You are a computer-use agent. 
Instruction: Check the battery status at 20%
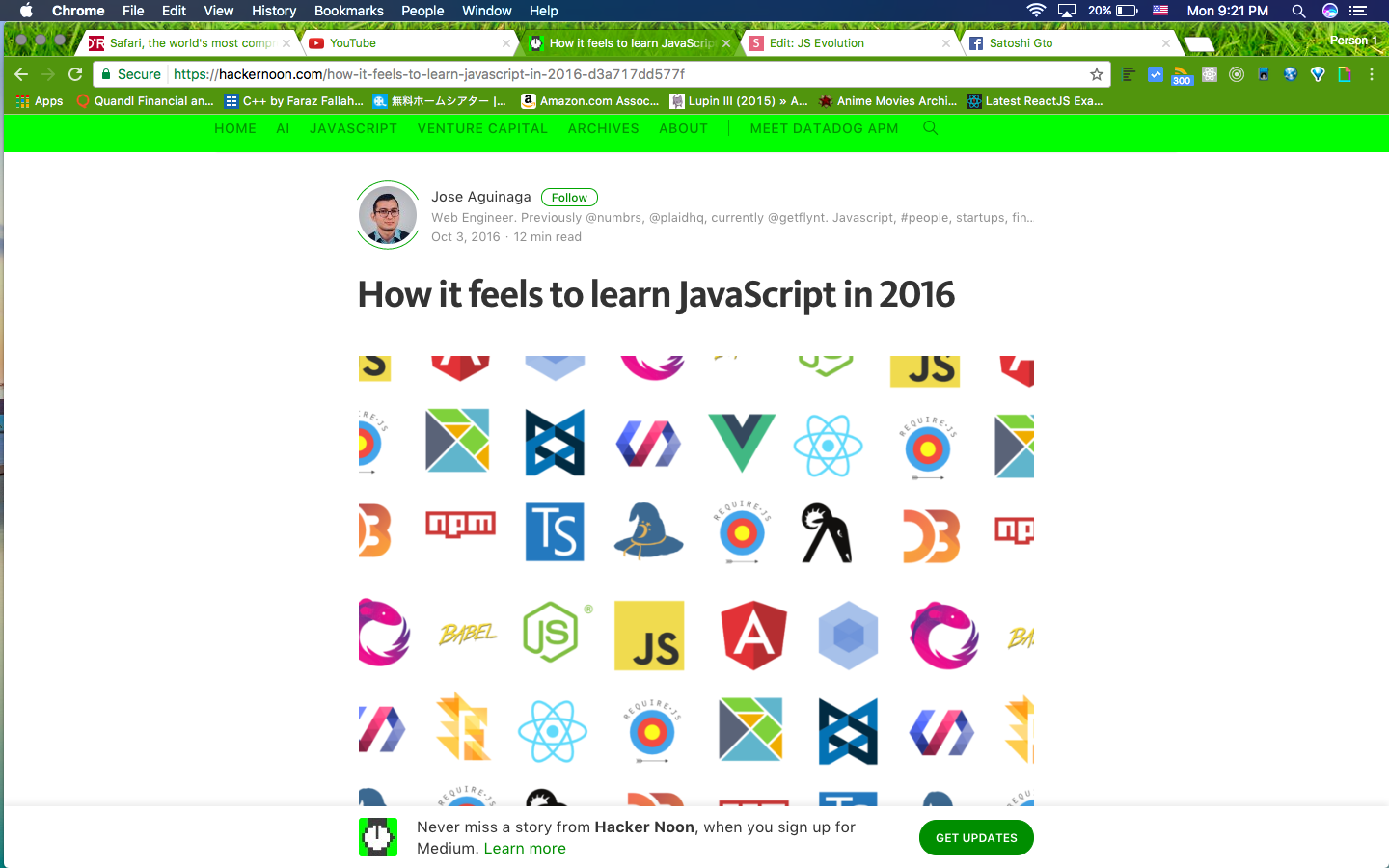tap(1113, 11)
